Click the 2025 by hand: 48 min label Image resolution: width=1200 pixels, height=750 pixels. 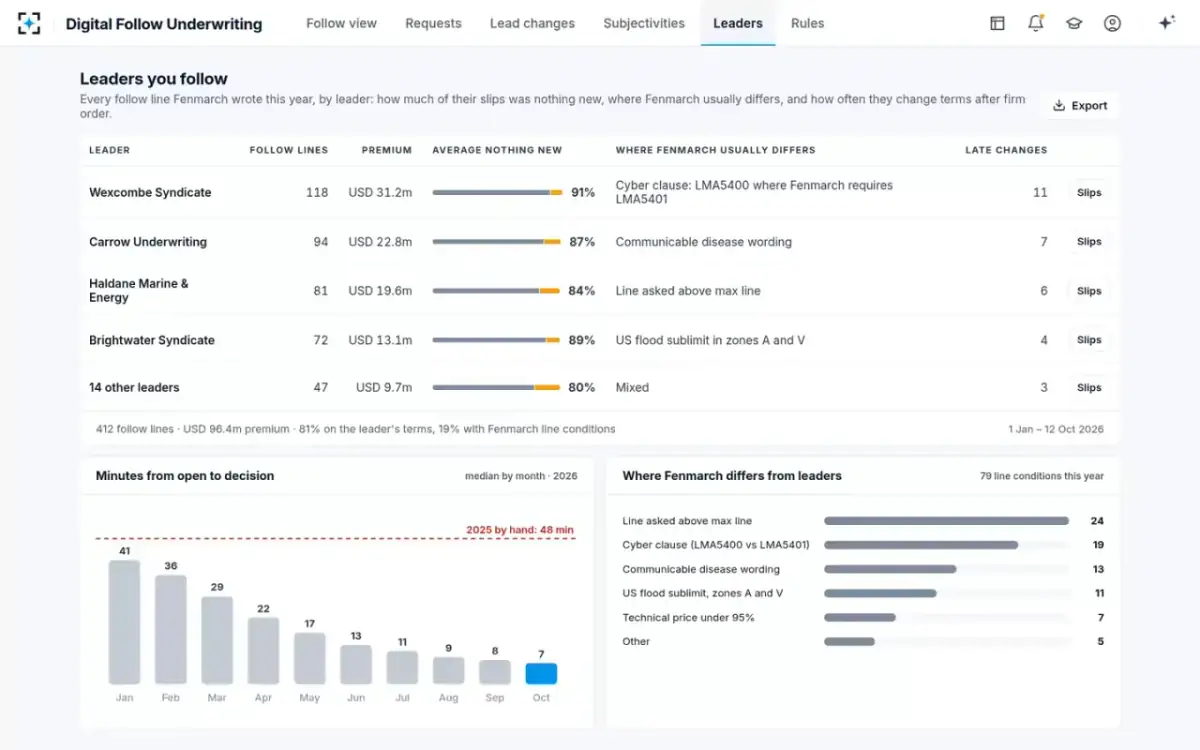pos(520,530)
